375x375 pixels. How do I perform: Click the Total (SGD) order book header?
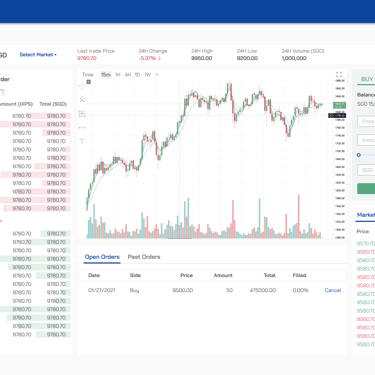click(x=53, y=104)
